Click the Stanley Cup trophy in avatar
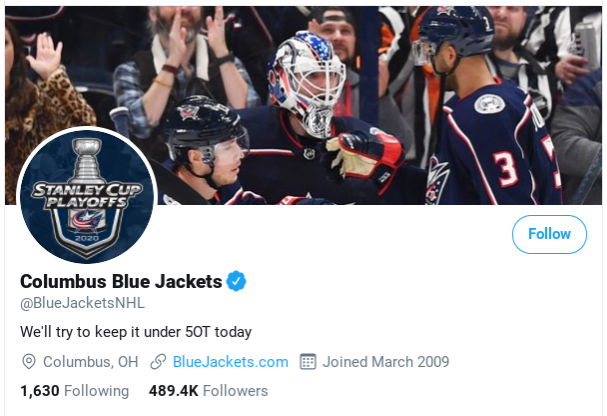Screen dimensions: 607x416 [x=88, y=162]
